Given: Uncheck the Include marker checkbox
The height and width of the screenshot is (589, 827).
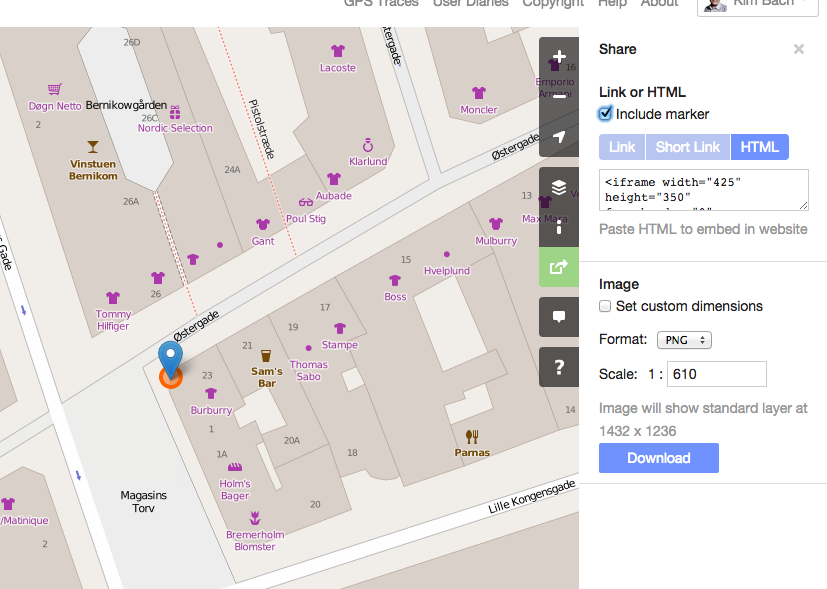Looking at the screenshot, I should point(605,114).
